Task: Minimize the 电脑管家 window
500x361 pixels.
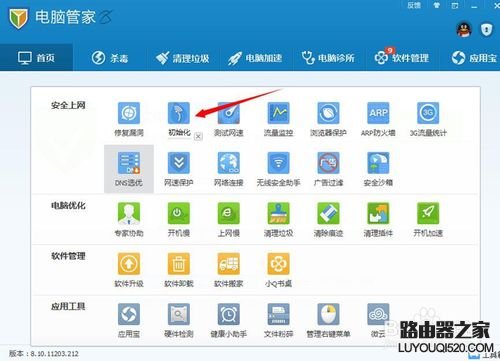Action: pos(474,6)
